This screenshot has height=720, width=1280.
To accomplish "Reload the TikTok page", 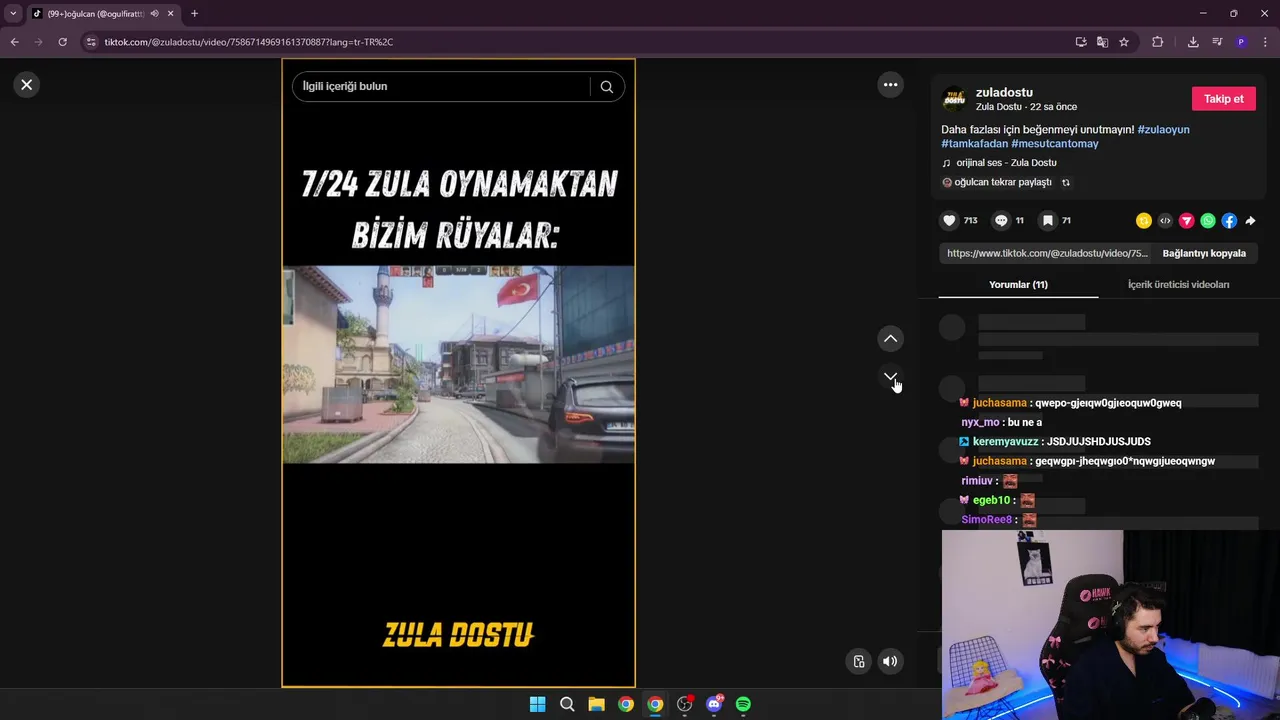I will (x=62, y=42).
